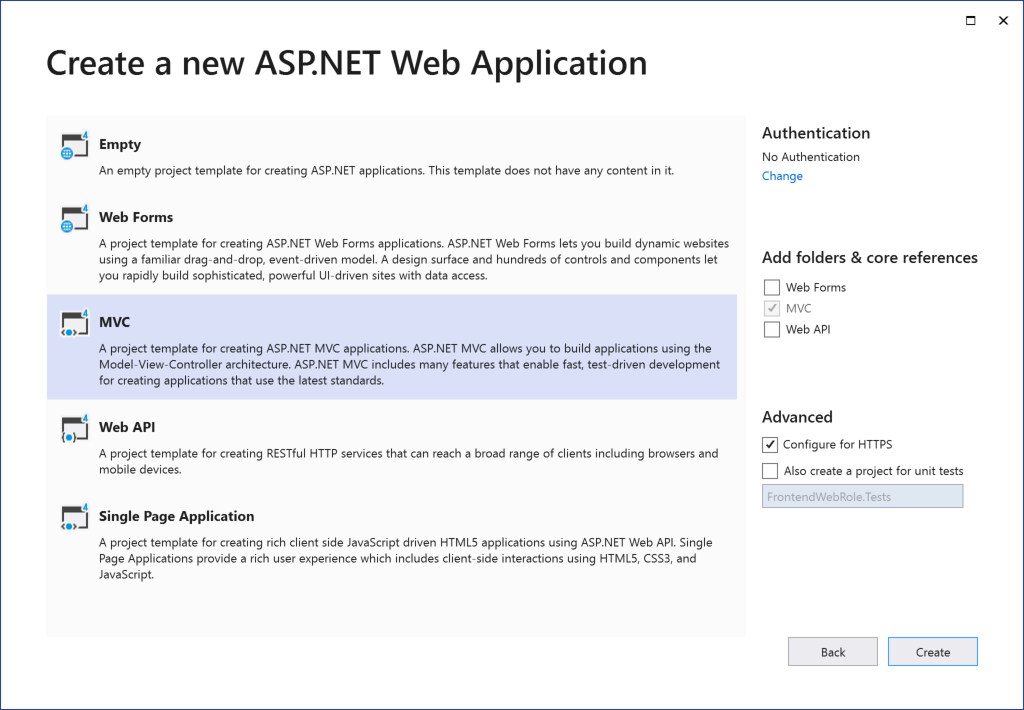Select the Empty project template title

pos(120,145)
